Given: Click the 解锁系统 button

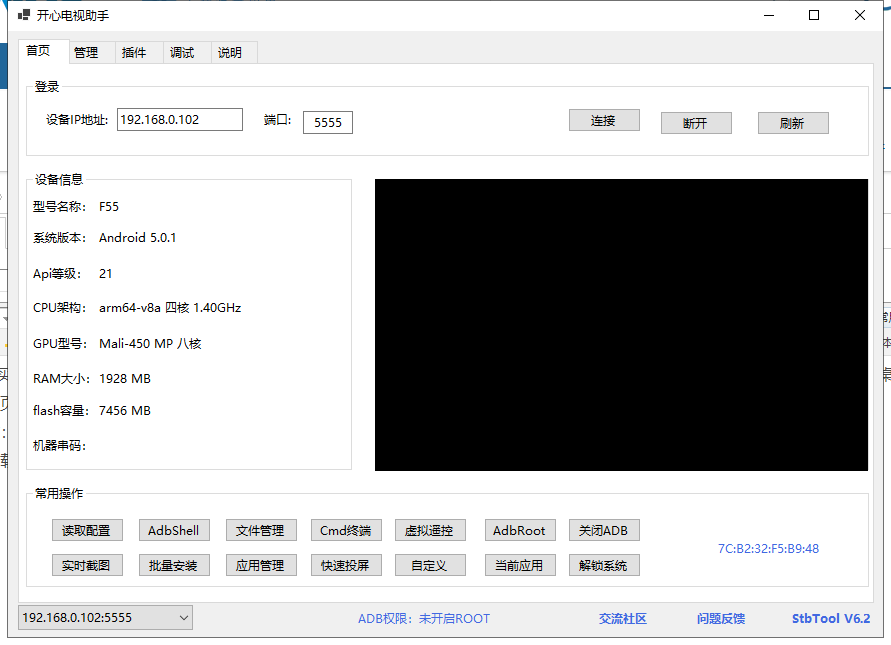Looking at the screenshot, I should 605,565.
